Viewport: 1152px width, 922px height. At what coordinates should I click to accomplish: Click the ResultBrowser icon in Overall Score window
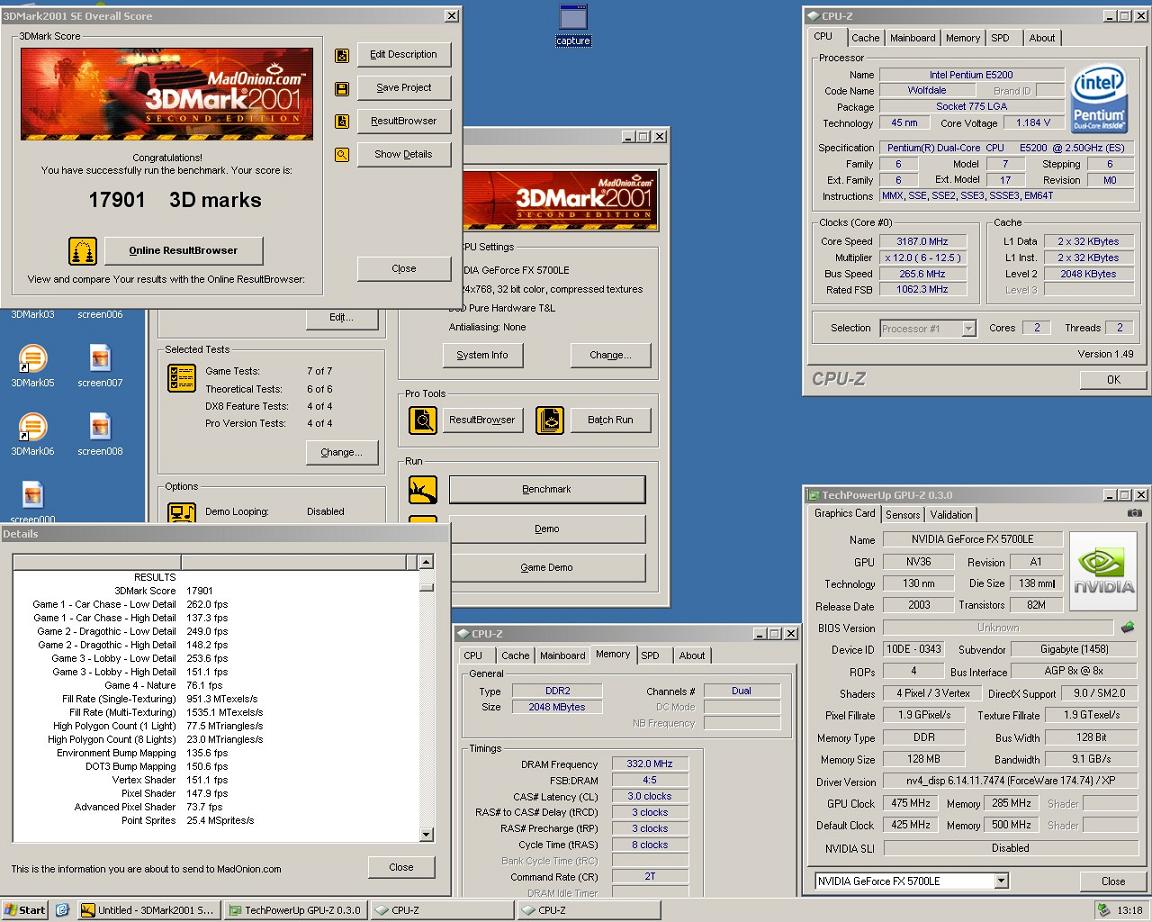tap(342, 121)
